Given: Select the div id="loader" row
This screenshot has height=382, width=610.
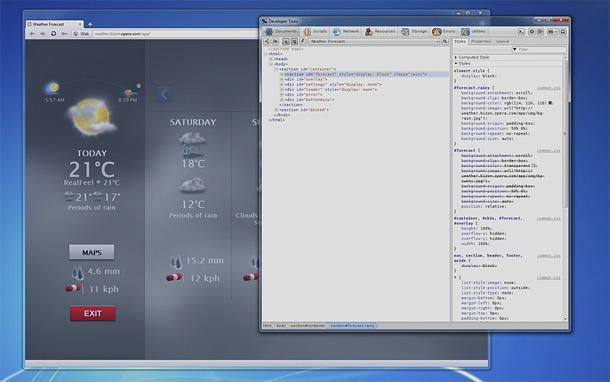Looking at the screenshot, I should [330, 89].
